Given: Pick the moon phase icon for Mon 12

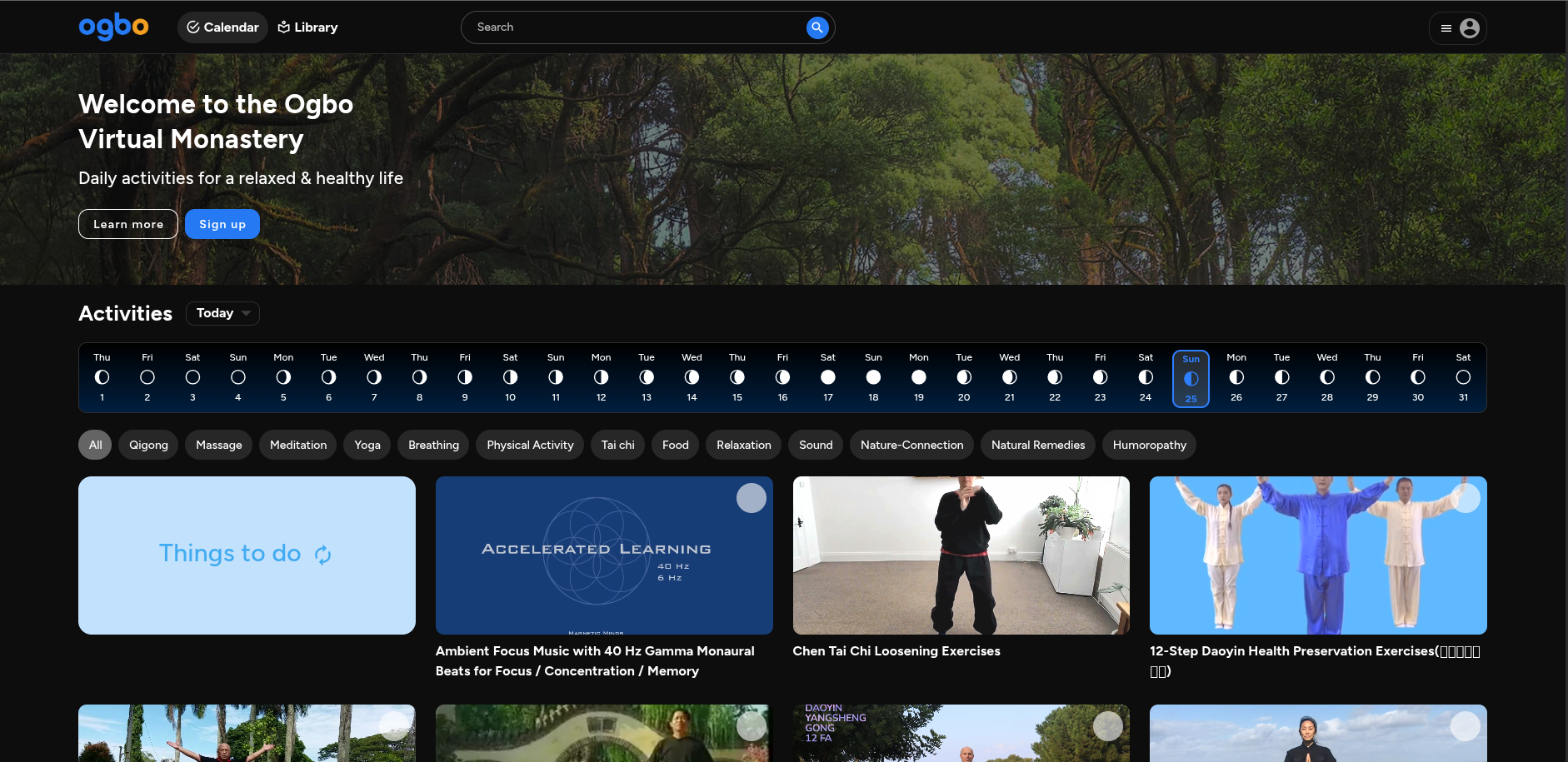Looking at the screenshot, I should click(601, 377).
